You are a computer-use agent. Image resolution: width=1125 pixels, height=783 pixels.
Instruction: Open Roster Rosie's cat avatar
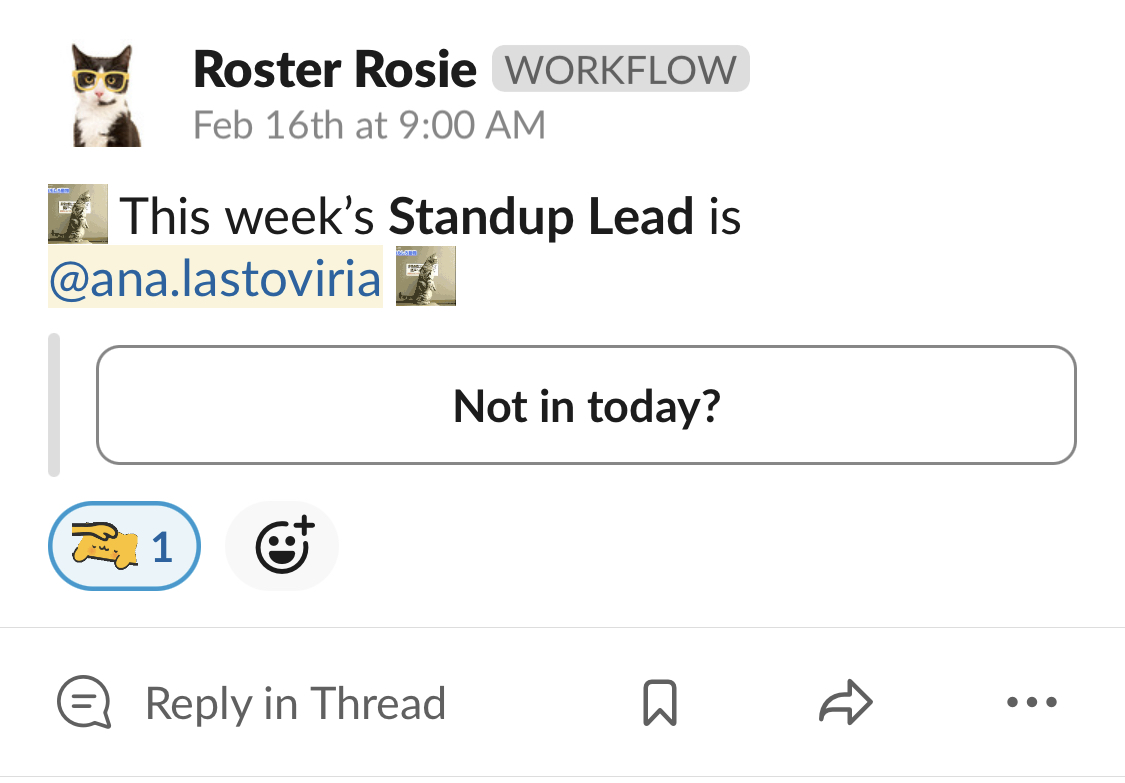[107, 95]
